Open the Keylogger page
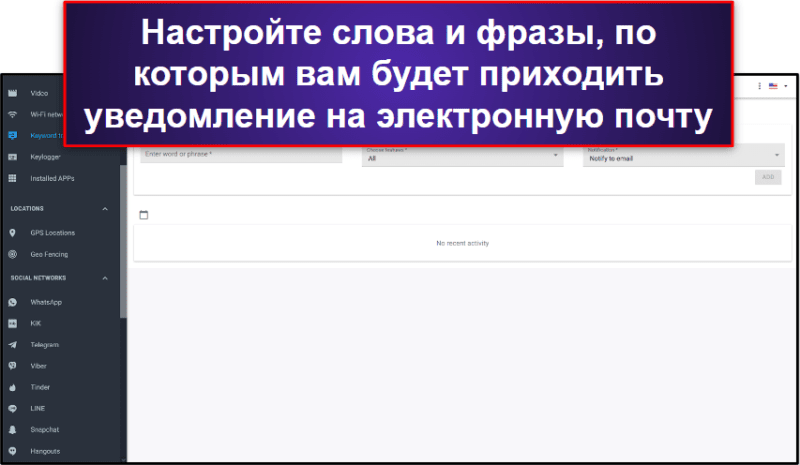 pyautogui.click(x=45, y=157)
